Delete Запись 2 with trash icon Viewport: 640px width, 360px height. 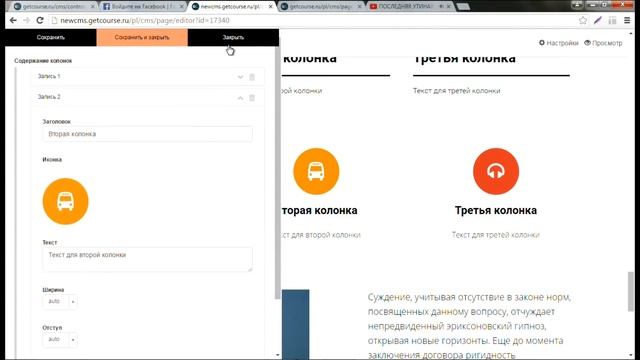click(252, 98)
